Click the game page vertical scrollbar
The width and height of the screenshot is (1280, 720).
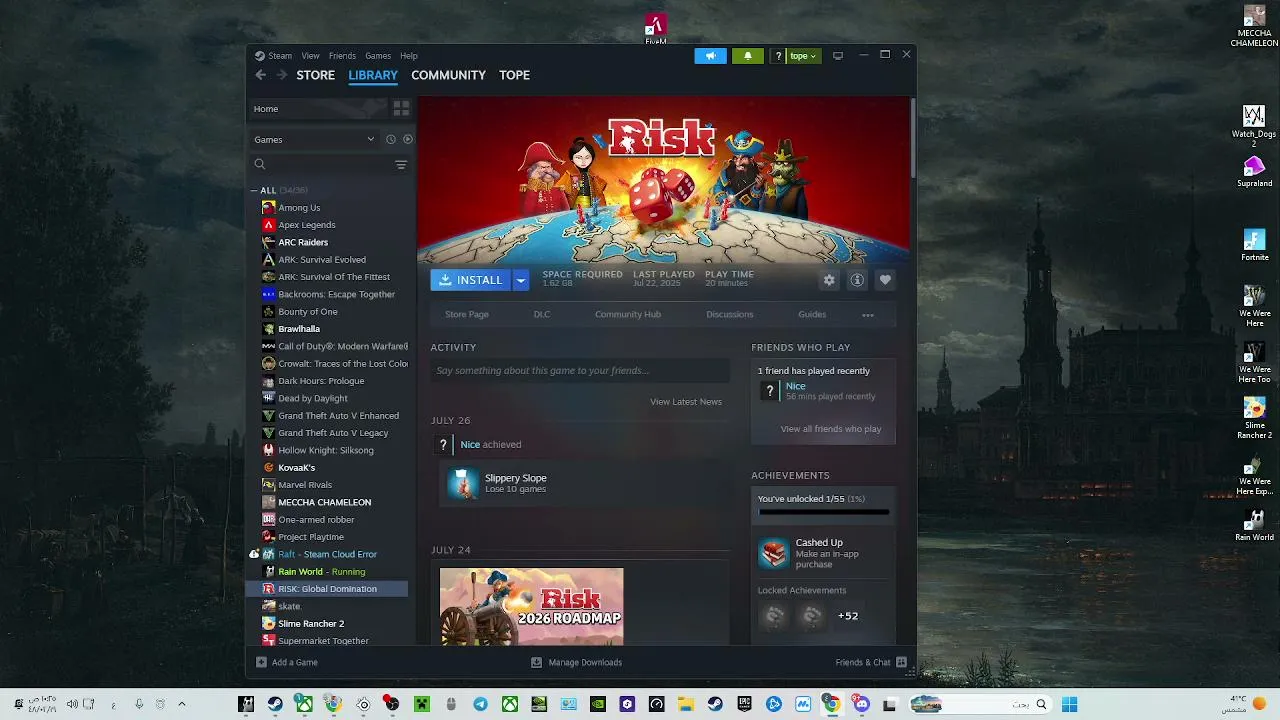911,140
